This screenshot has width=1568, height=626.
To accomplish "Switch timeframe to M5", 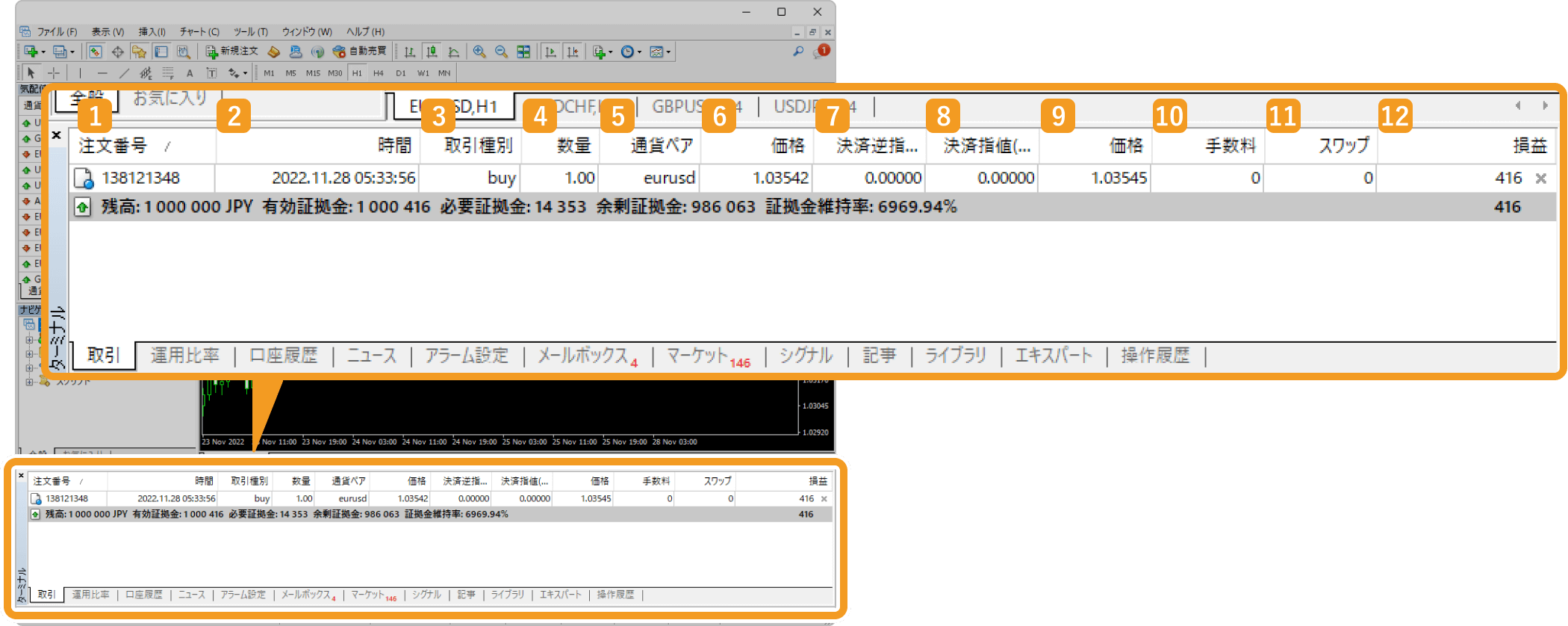I will pyautogui.click(x=291, y=73).
